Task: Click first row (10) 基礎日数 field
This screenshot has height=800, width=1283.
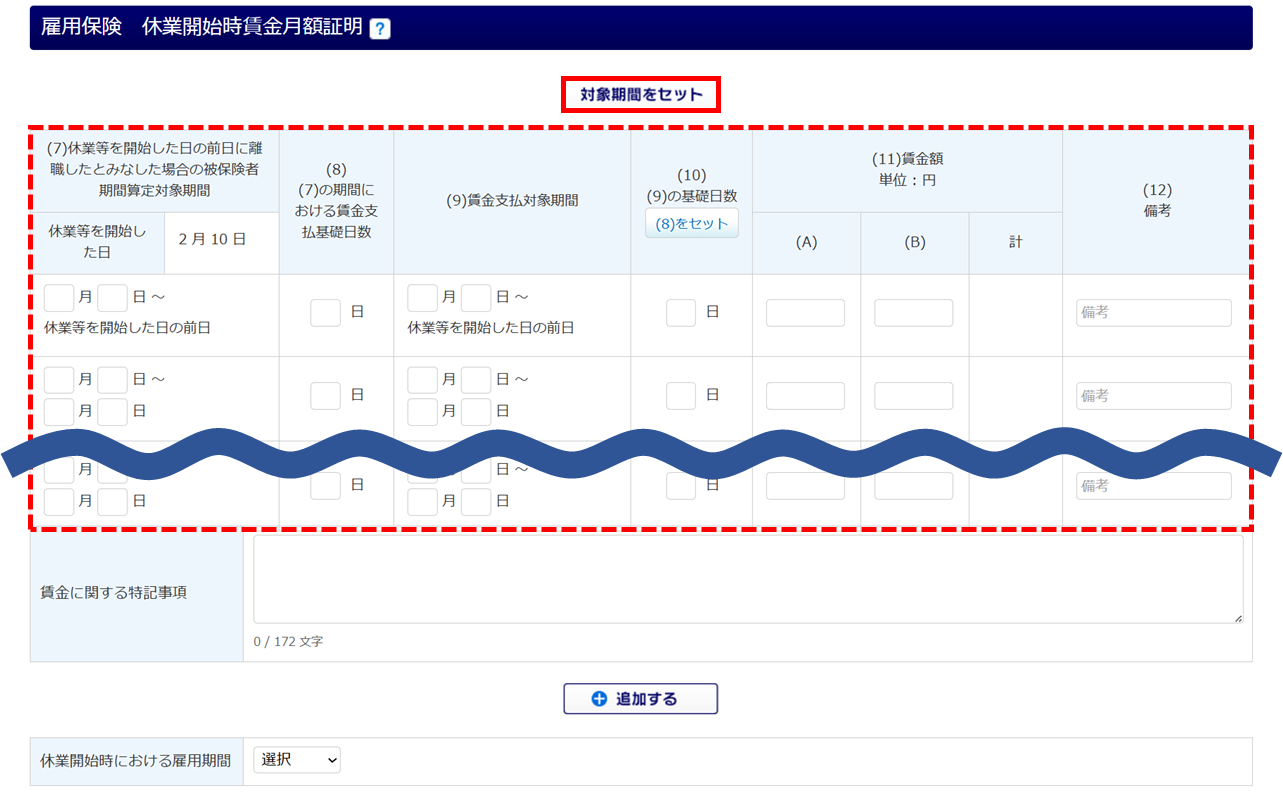Action: pyautogui.click(x=681, y=312)
